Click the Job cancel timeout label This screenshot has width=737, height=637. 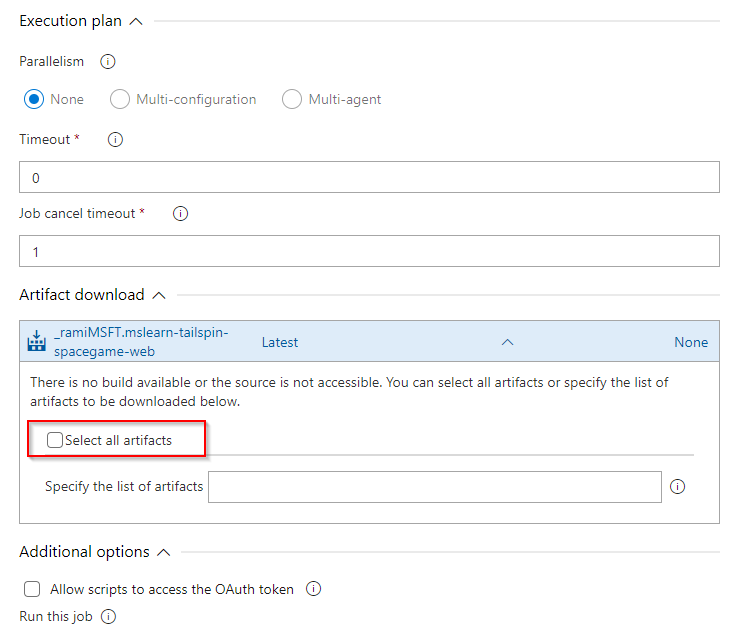(x=77, y=213)
